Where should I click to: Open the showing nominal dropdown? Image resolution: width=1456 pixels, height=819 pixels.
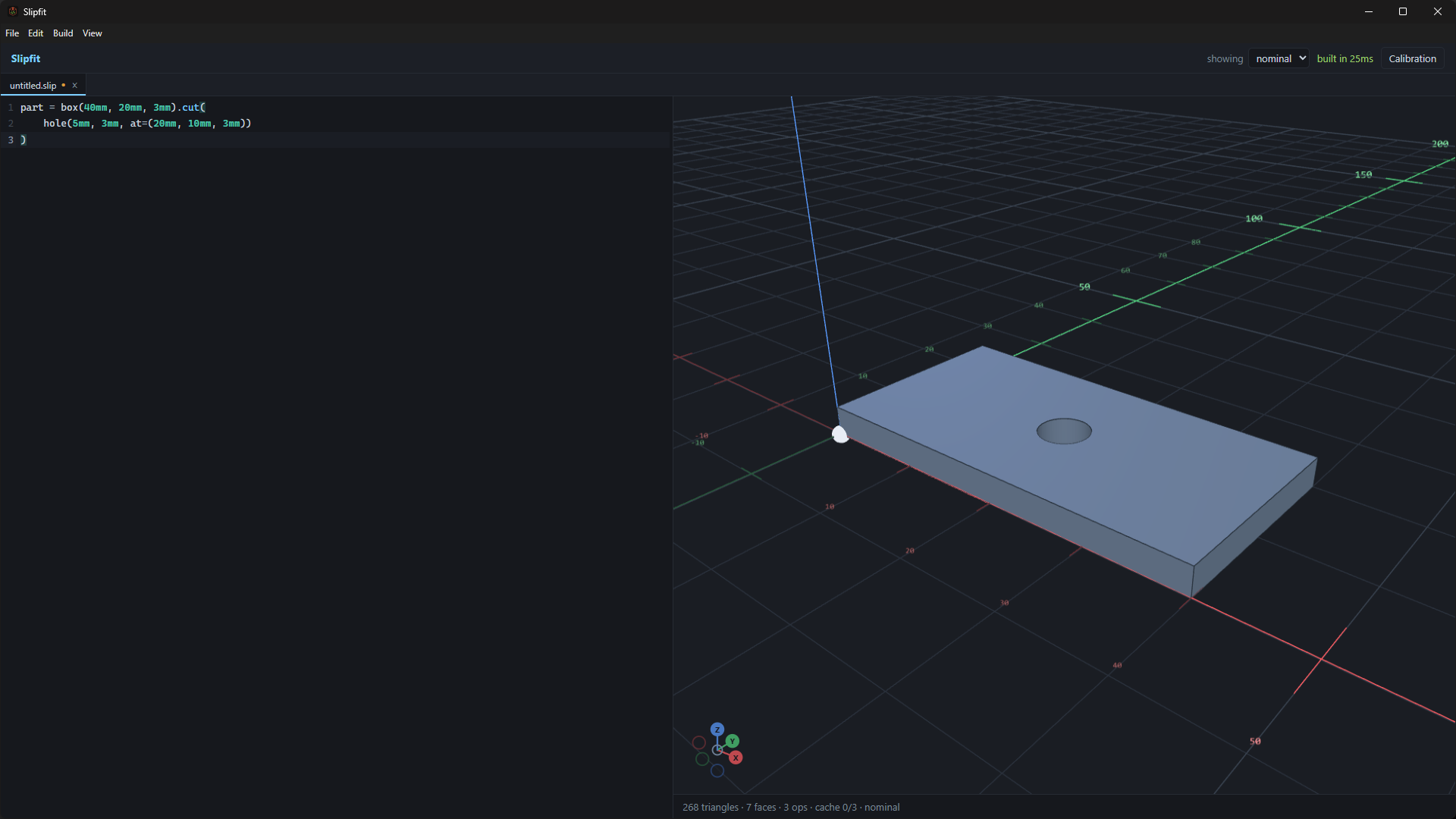[1279, 58]
